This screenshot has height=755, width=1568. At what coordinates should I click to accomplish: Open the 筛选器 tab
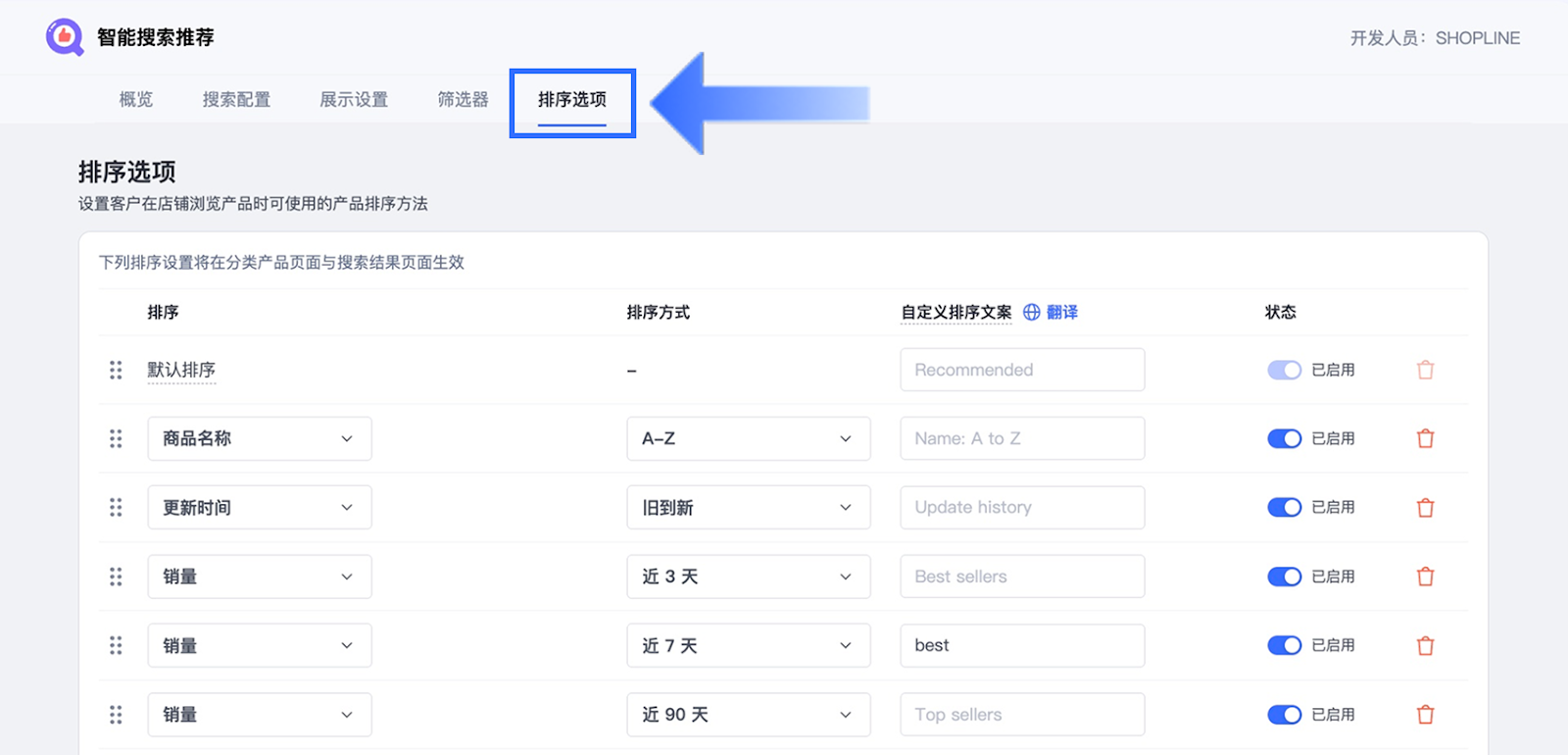[x=463, y=99]
